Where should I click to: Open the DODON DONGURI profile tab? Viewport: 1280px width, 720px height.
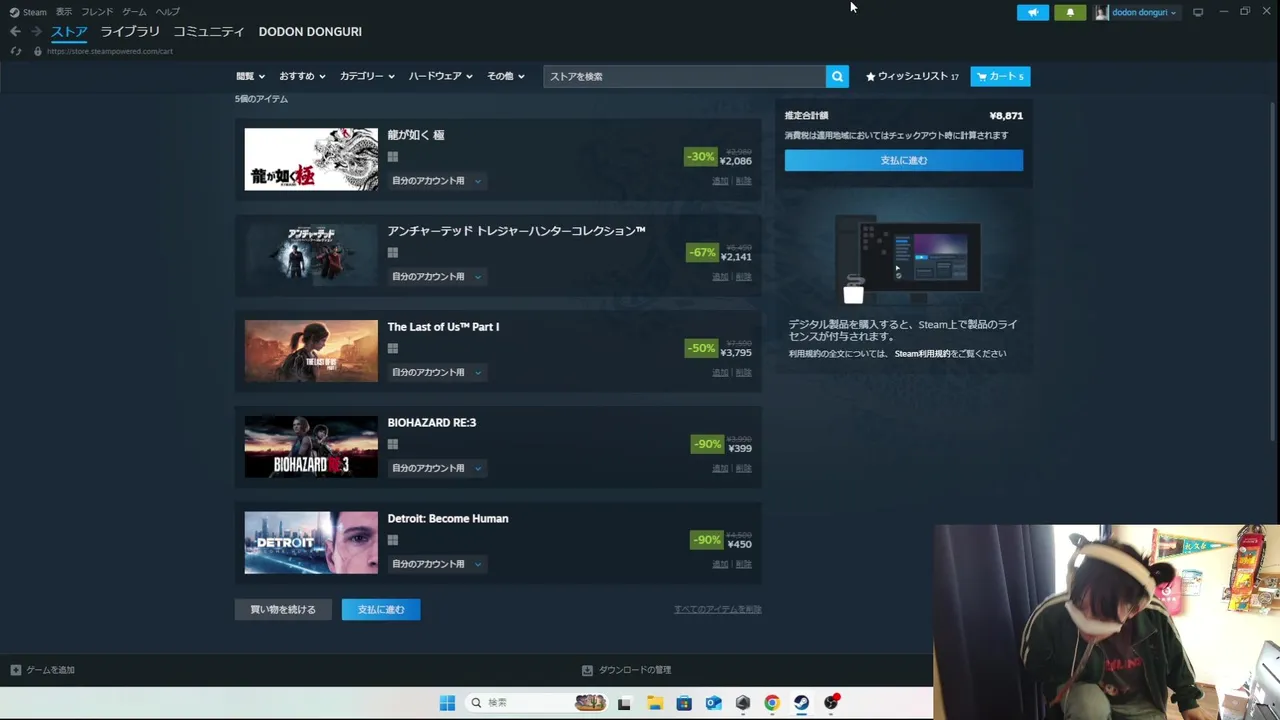310,32
